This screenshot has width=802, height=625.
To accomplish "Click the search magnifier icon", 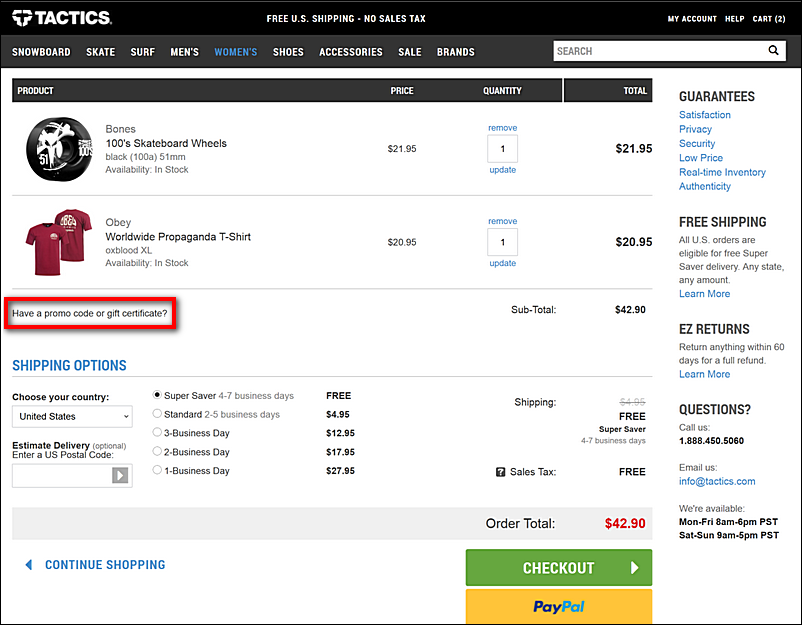I will point(773,50).
